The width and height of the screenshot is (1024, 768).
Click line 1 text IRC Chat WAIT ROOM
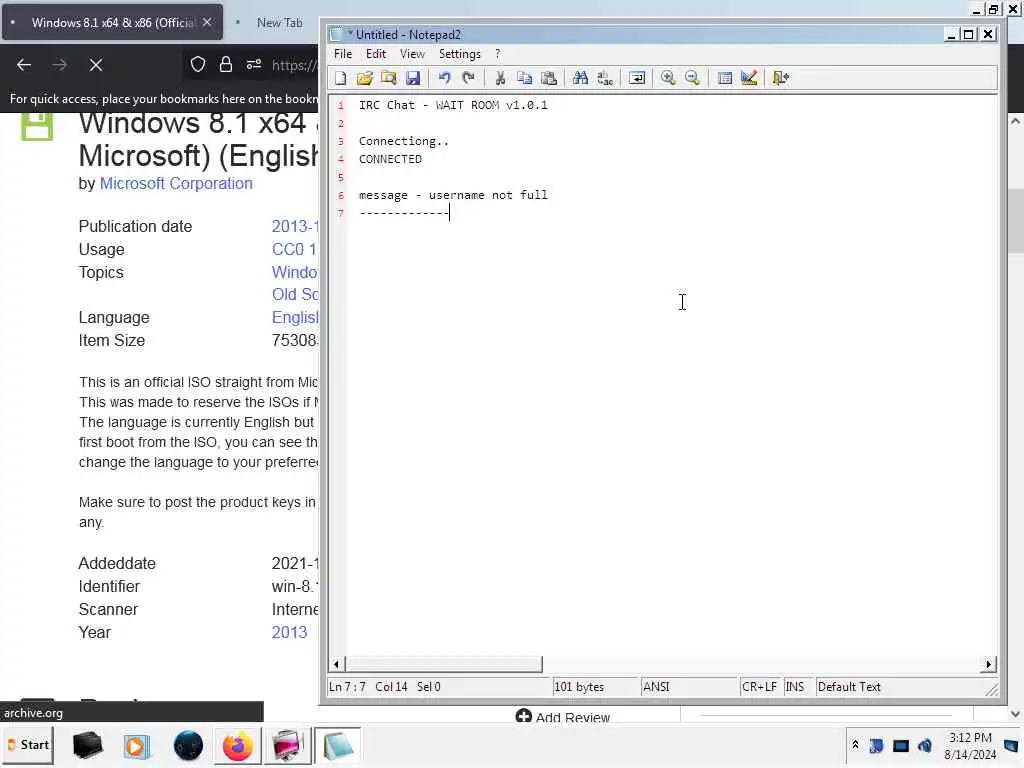click(x=453, y=105)
